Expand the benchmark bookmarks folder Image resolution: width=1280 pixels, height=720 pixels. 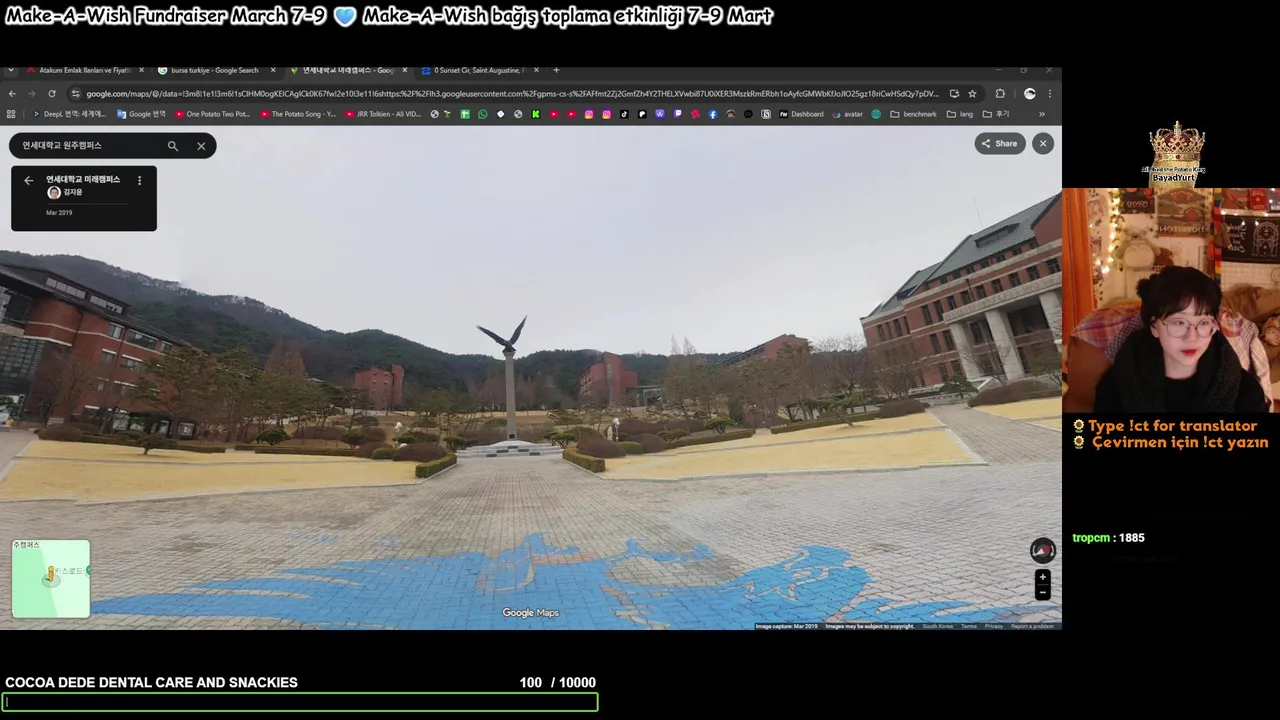point(913,114)
